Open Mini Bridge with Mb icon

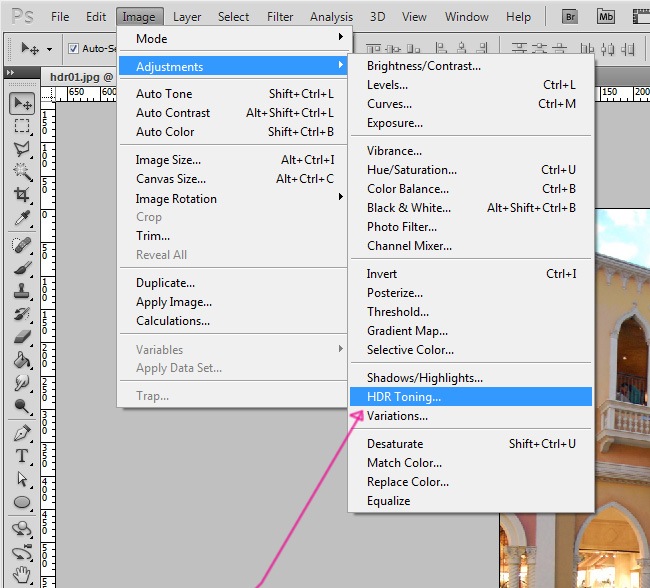coord(605,17)
